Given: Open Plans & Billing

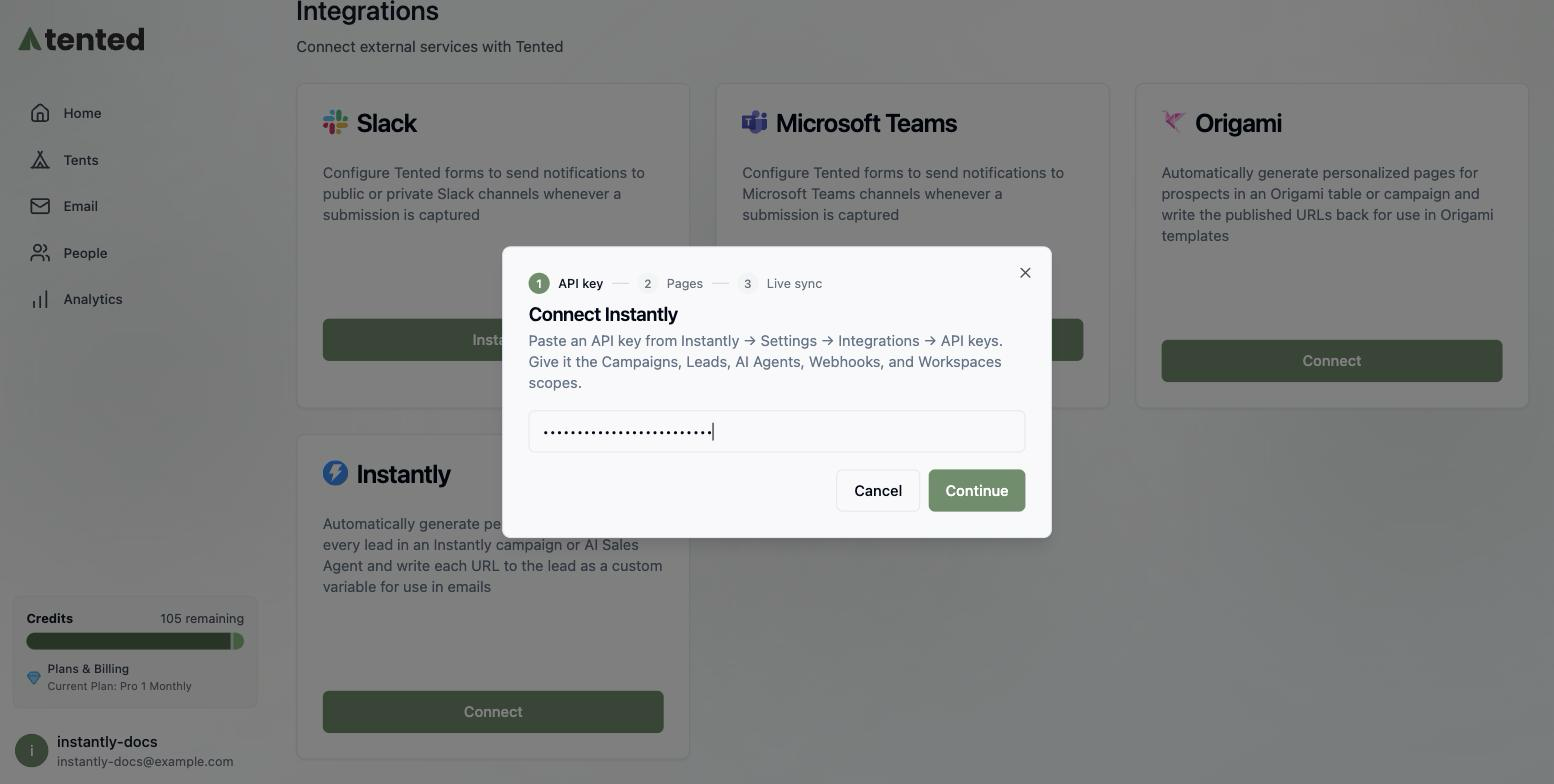Looking at the screenshot, I should [88, 669].
